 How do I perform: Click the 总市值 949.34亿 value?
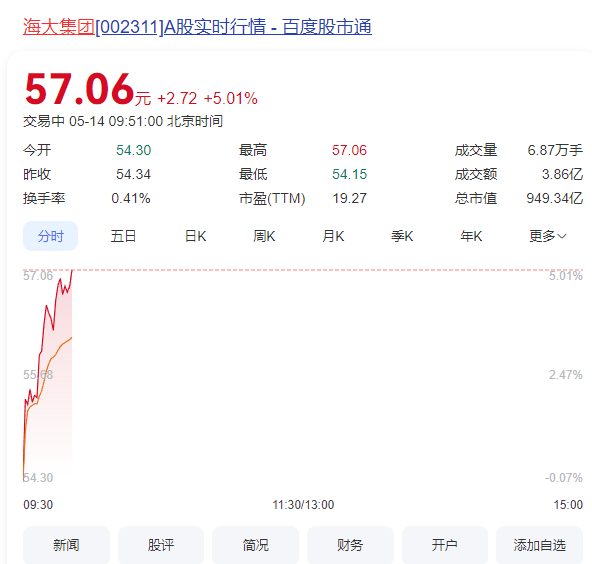click(x=555, y=198)
